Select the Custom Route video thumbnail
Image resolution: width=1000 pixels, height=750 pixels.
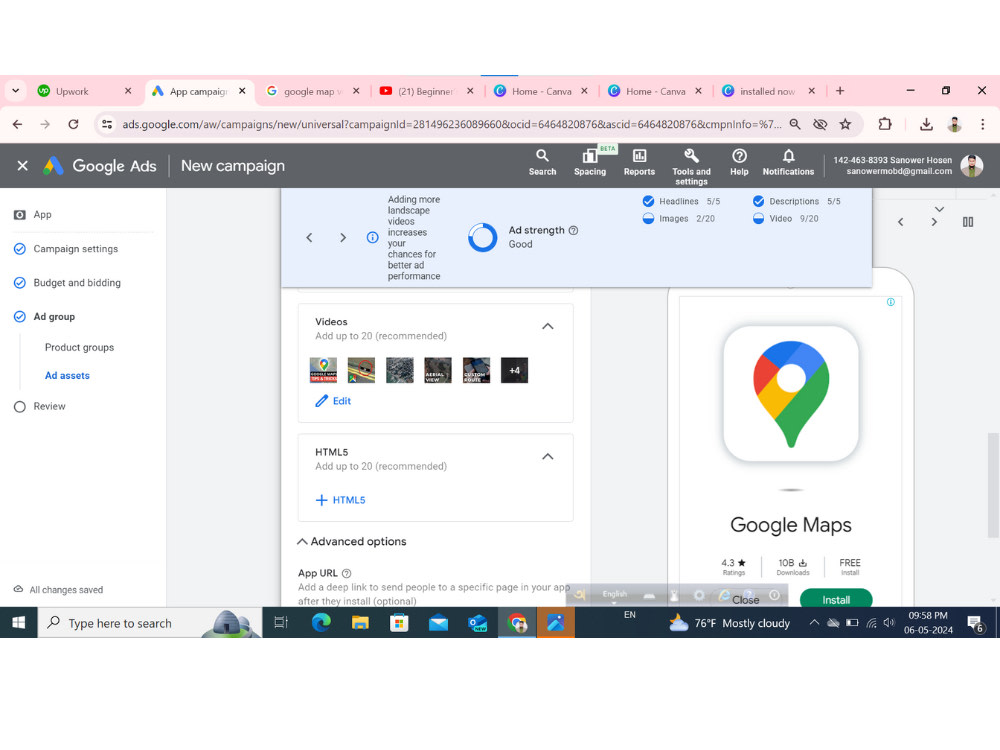[476, 371]
